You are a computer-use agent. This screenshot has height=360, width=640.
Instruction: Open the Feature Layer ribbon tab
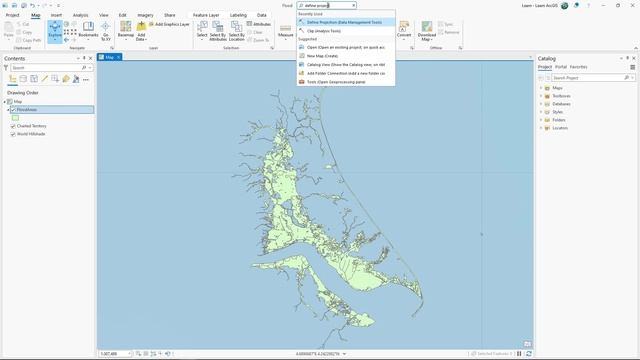coord(206,15)
